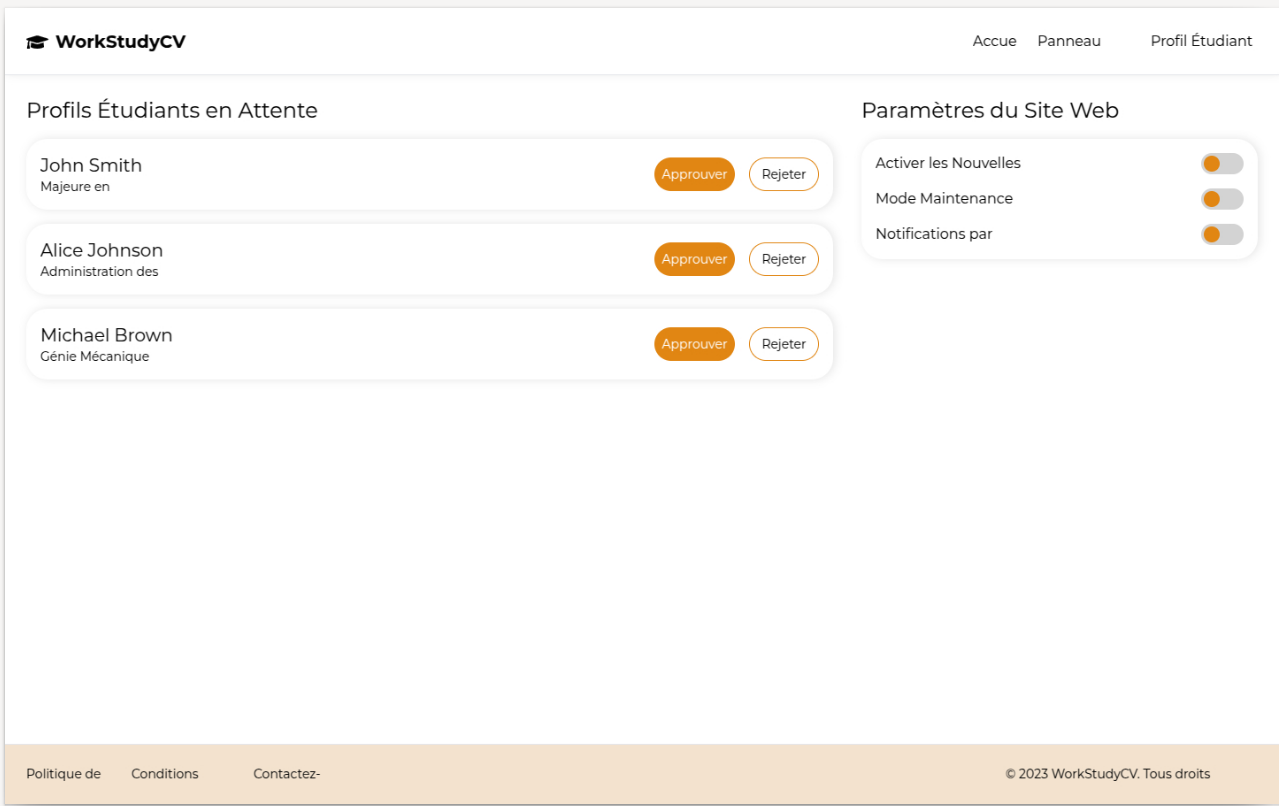Open the Panneau navigation item
The image size is (1279, 806).
(1068, 41)
